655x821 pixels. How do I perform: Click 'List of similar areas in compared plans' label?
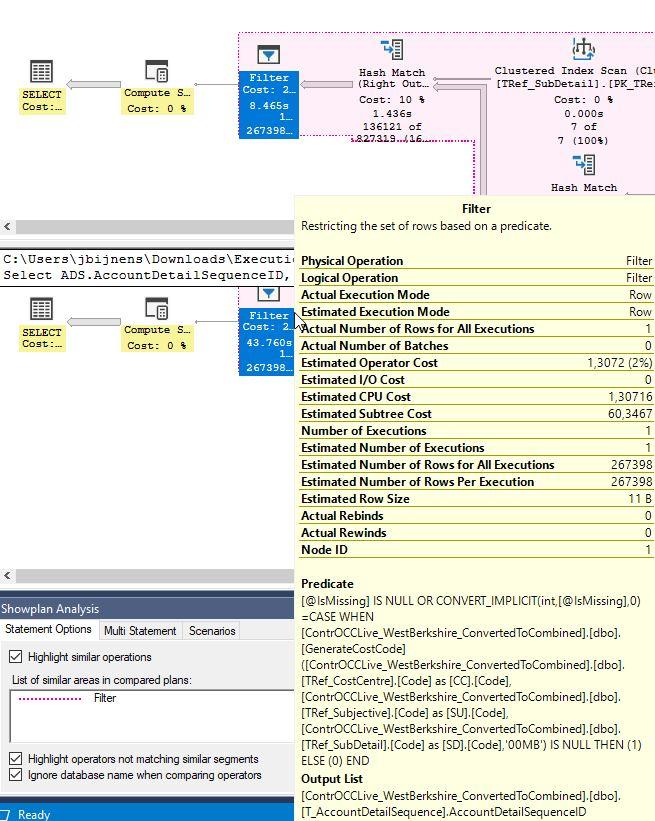point(102,680)
